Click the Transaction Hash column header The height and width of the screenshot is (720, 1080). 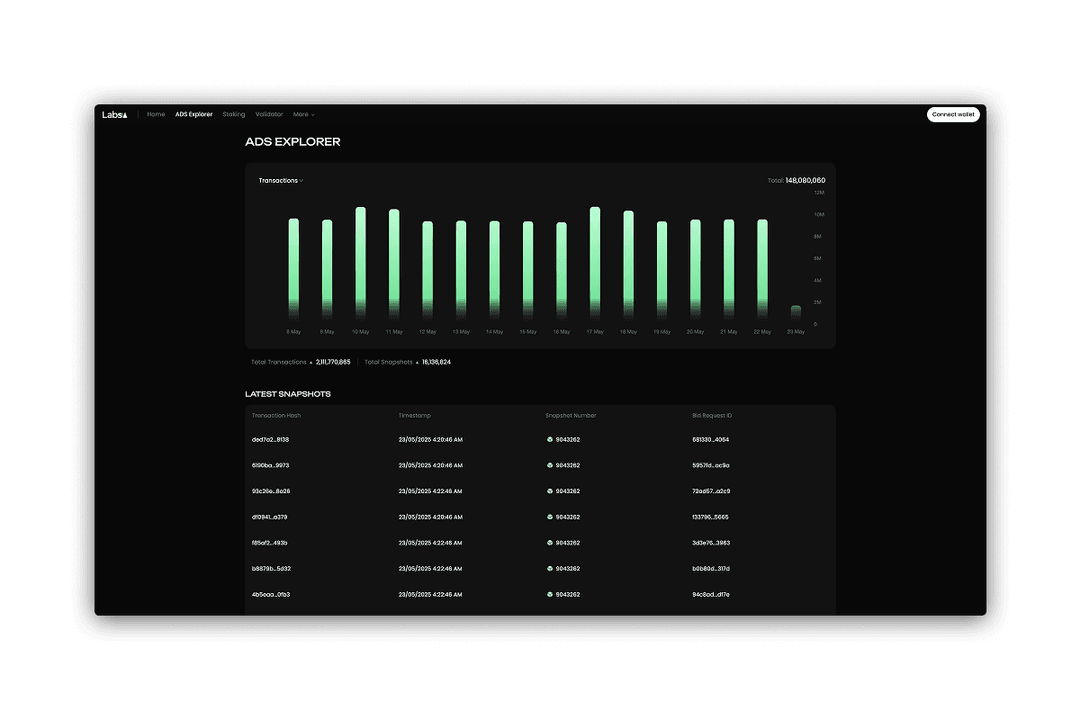click(276, 415)
